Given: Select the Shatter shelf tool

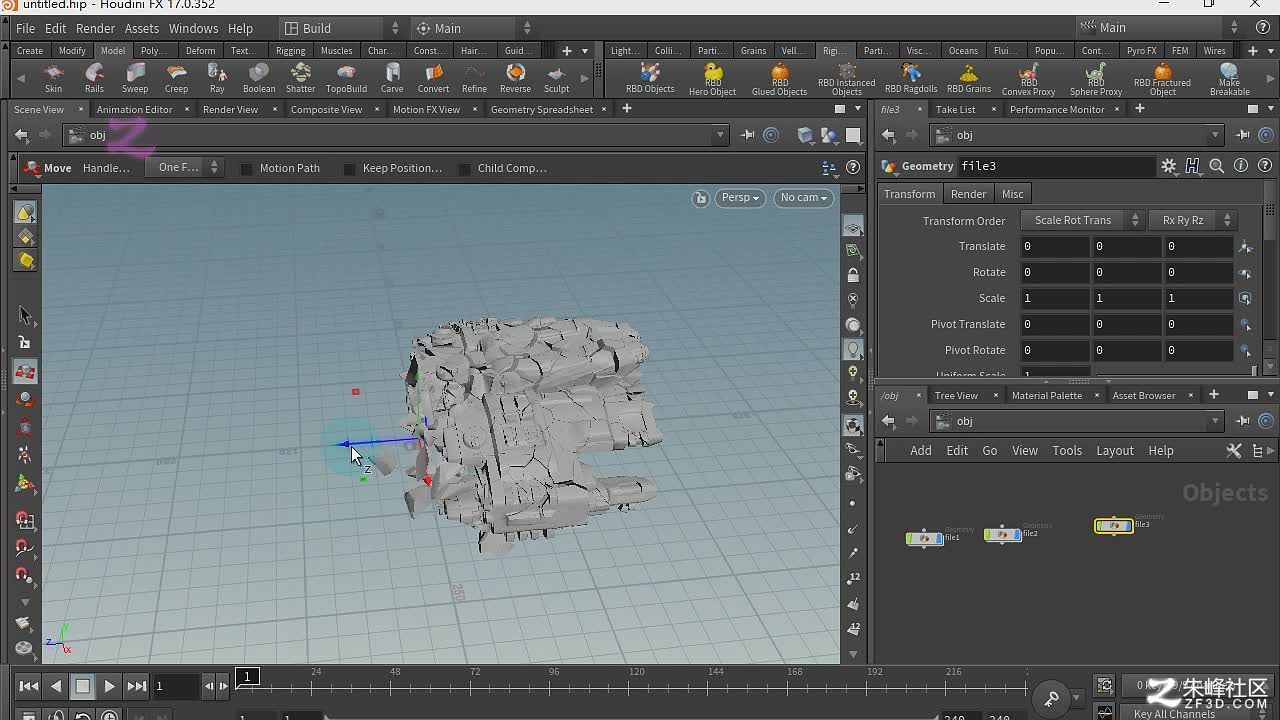Looking at the screenshot, I should coord(301,78).
